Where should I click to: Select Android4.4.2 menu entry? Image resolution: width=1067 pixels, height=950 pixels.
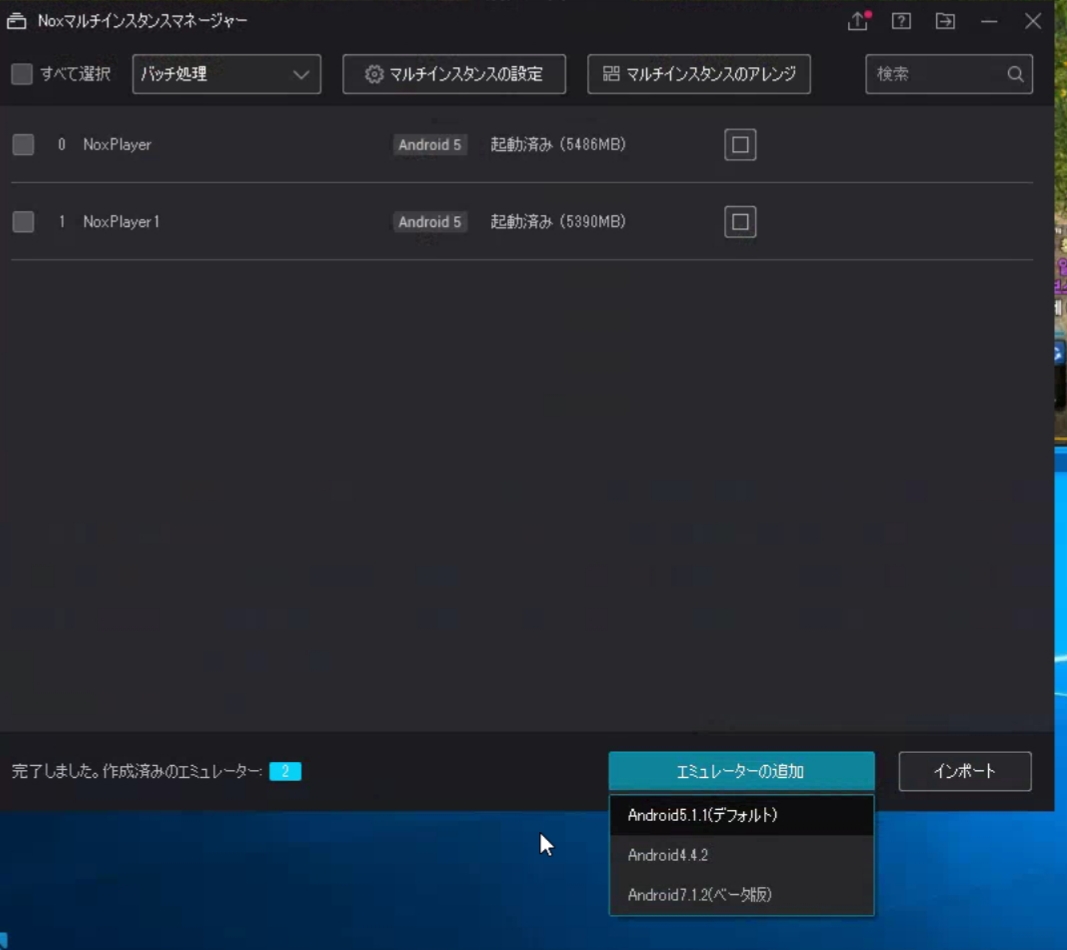[x=742, y=855]
